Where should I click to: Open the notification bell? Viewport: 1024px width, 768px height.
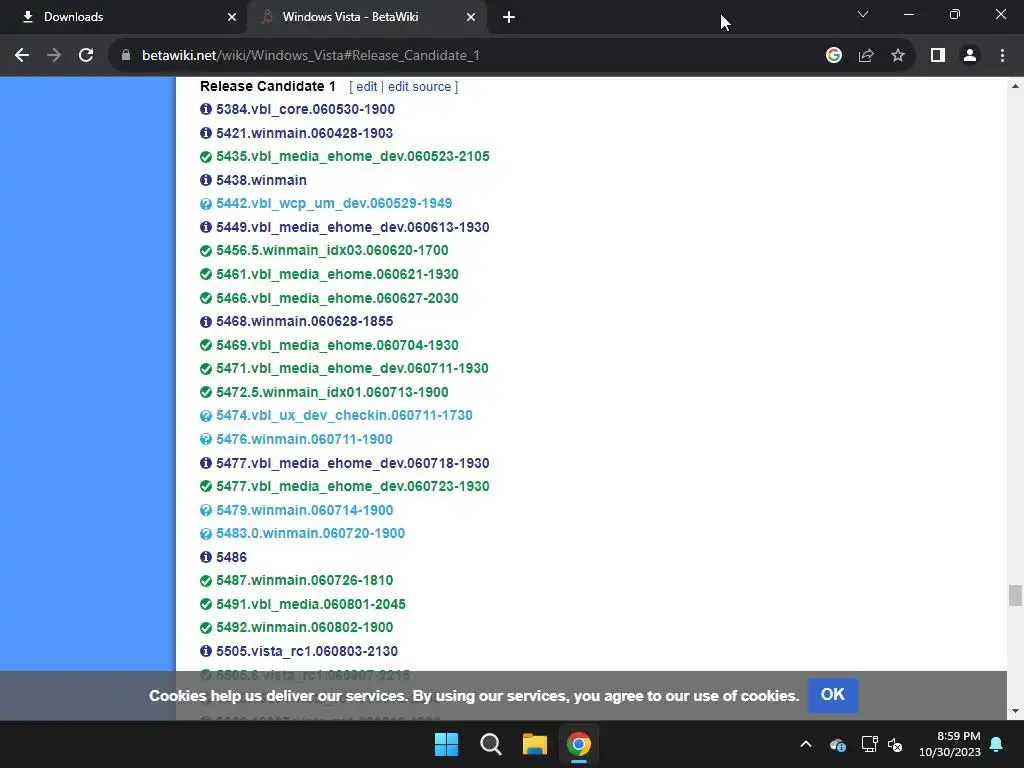[x=997, y=744]
